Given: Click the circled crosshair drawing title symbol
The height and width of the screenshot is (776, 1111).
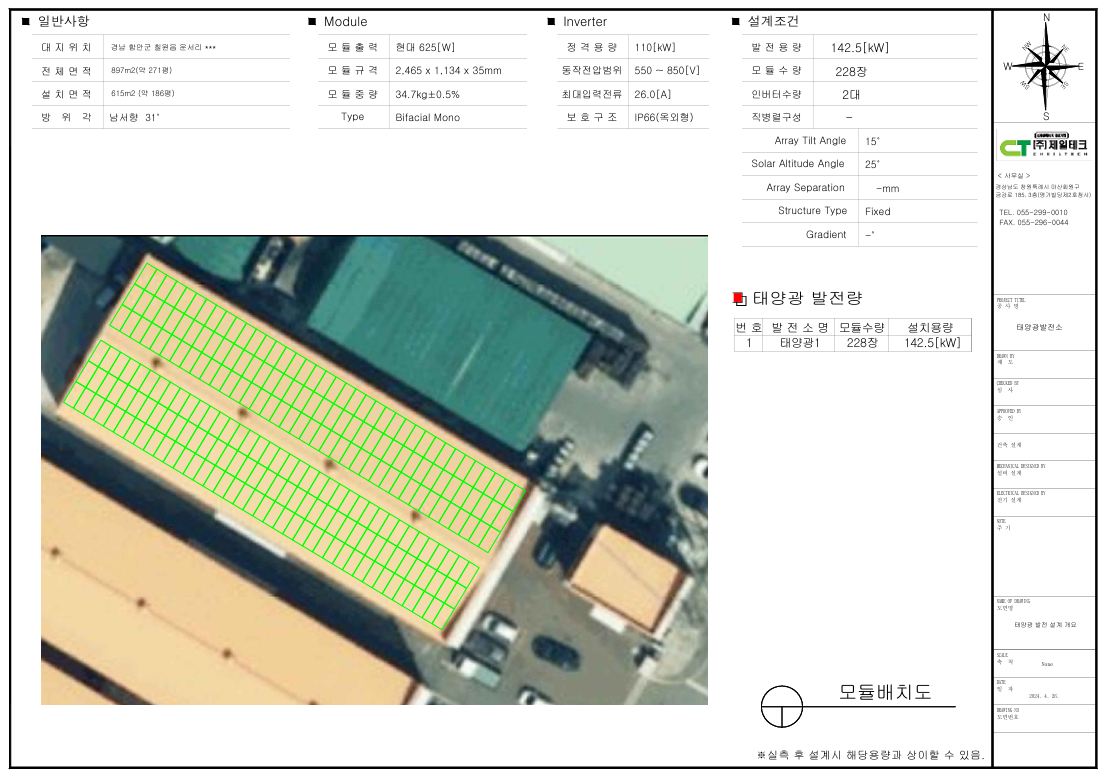Looking at the screenshot, I should (782, 707).
